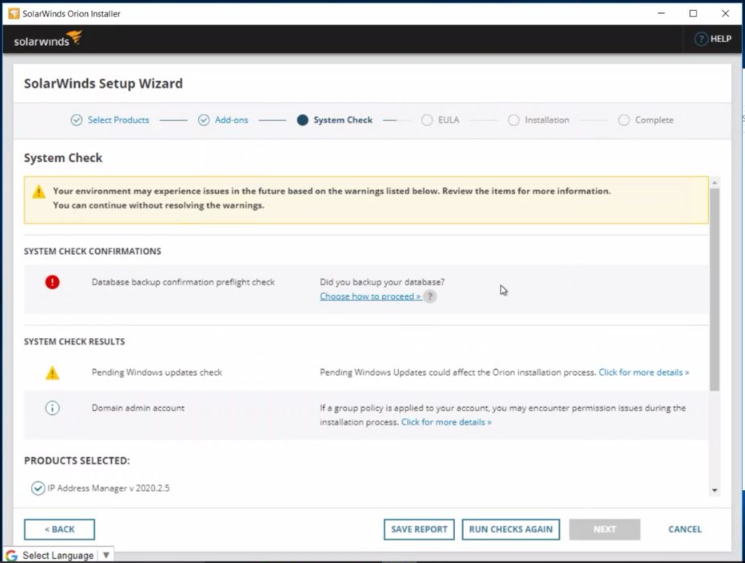Click the EULA step circle
This screenshot has width=745, height=563.
[x=427, y=120]
